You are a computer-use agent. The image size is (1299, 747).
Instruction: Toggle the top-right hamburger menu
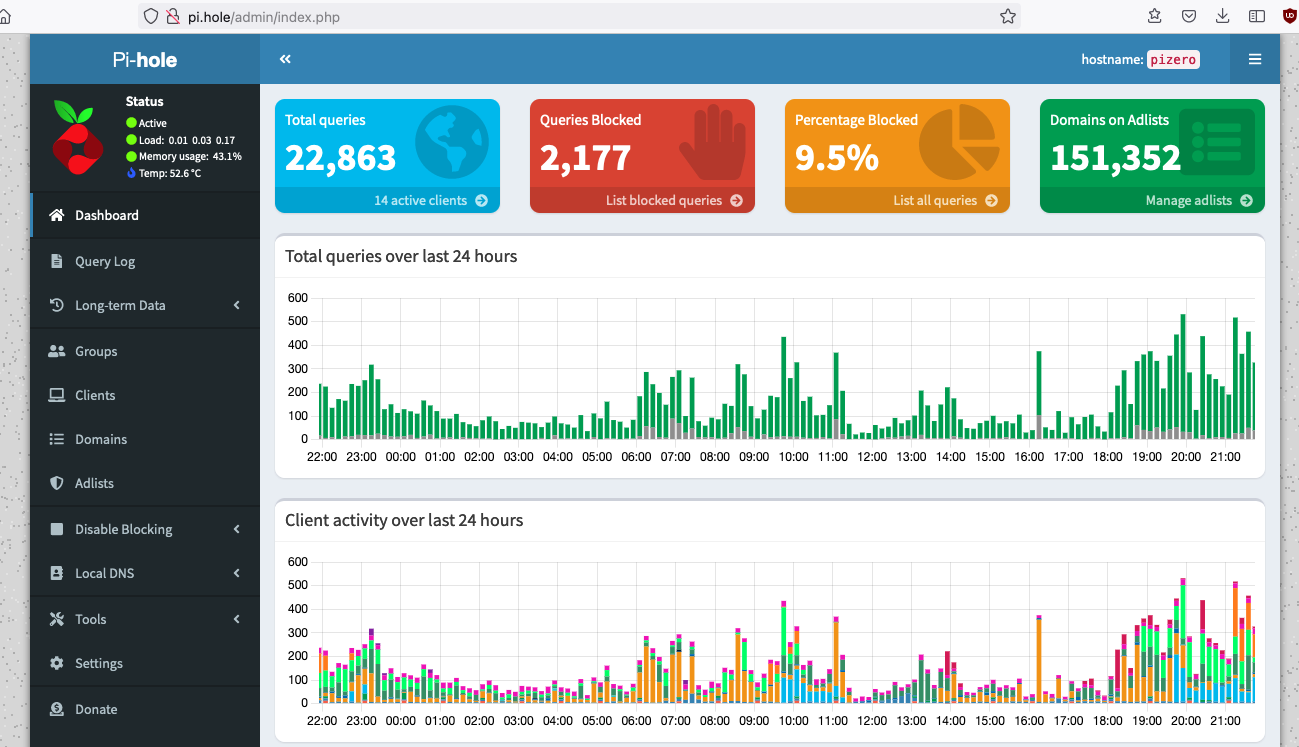coord(1254,59)
